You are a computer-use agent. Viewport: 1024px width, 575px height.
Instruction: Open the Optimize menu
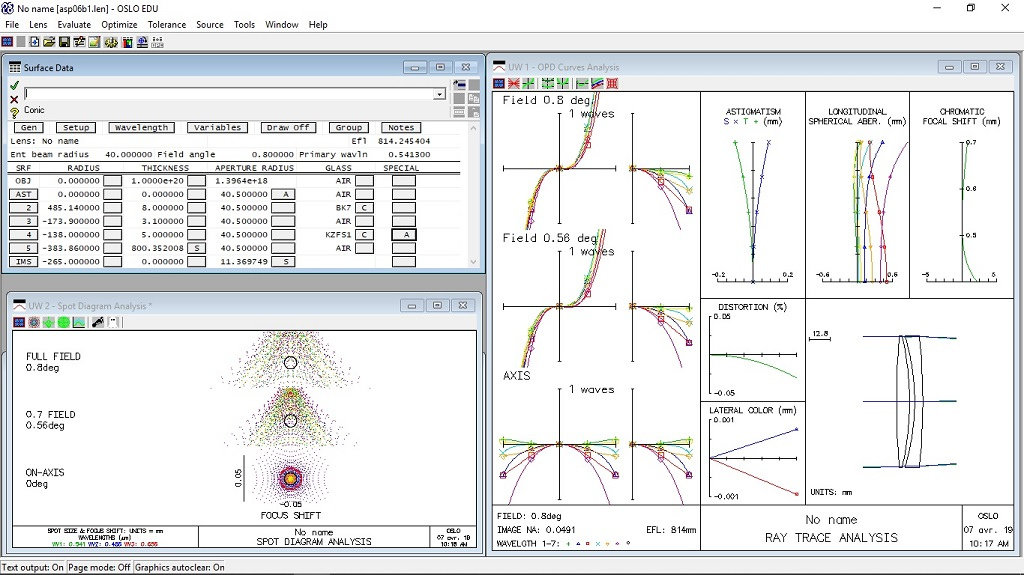[x=119, y=24]
